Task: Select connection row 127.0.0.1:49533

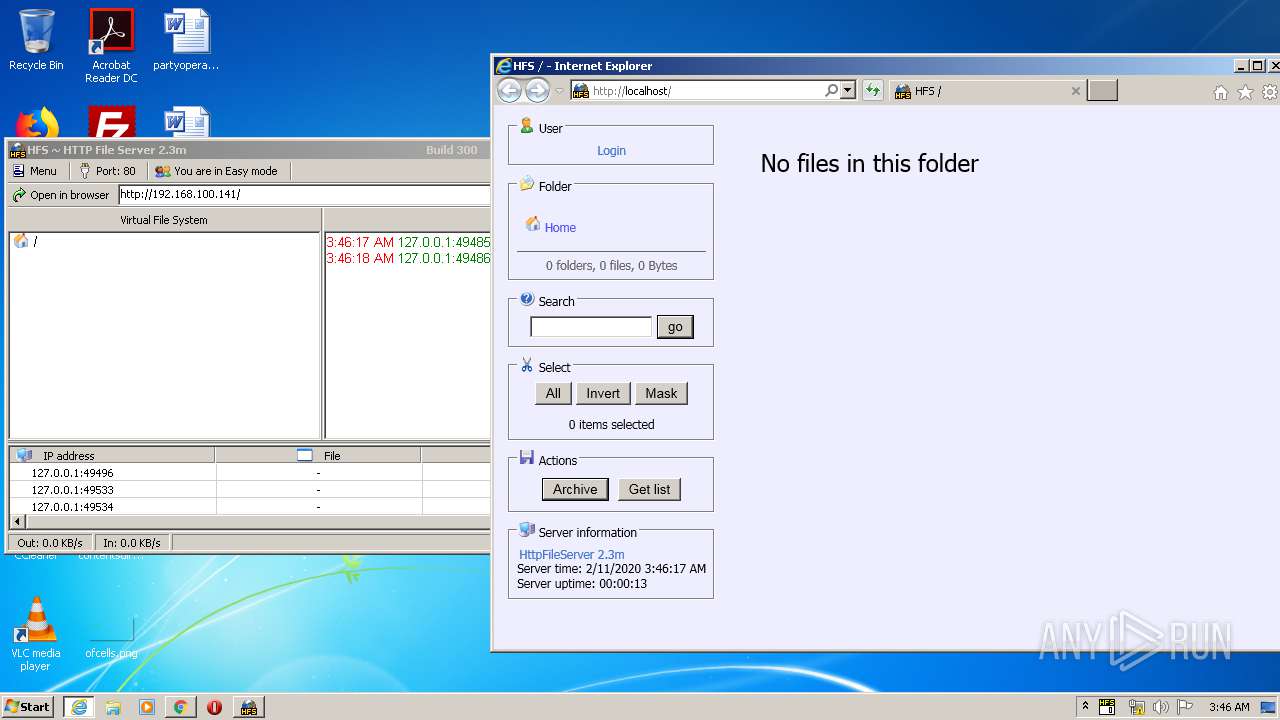Action: 72,490
